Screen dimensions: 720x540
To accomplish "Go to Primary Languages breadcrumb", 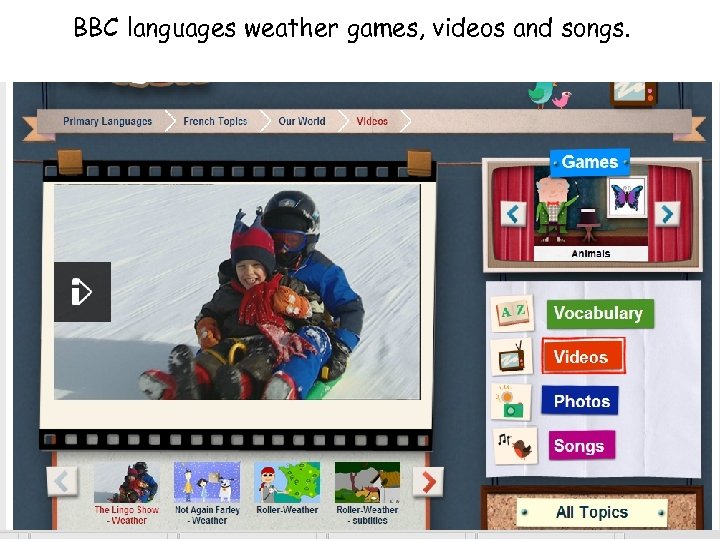I will pos(107,121).
